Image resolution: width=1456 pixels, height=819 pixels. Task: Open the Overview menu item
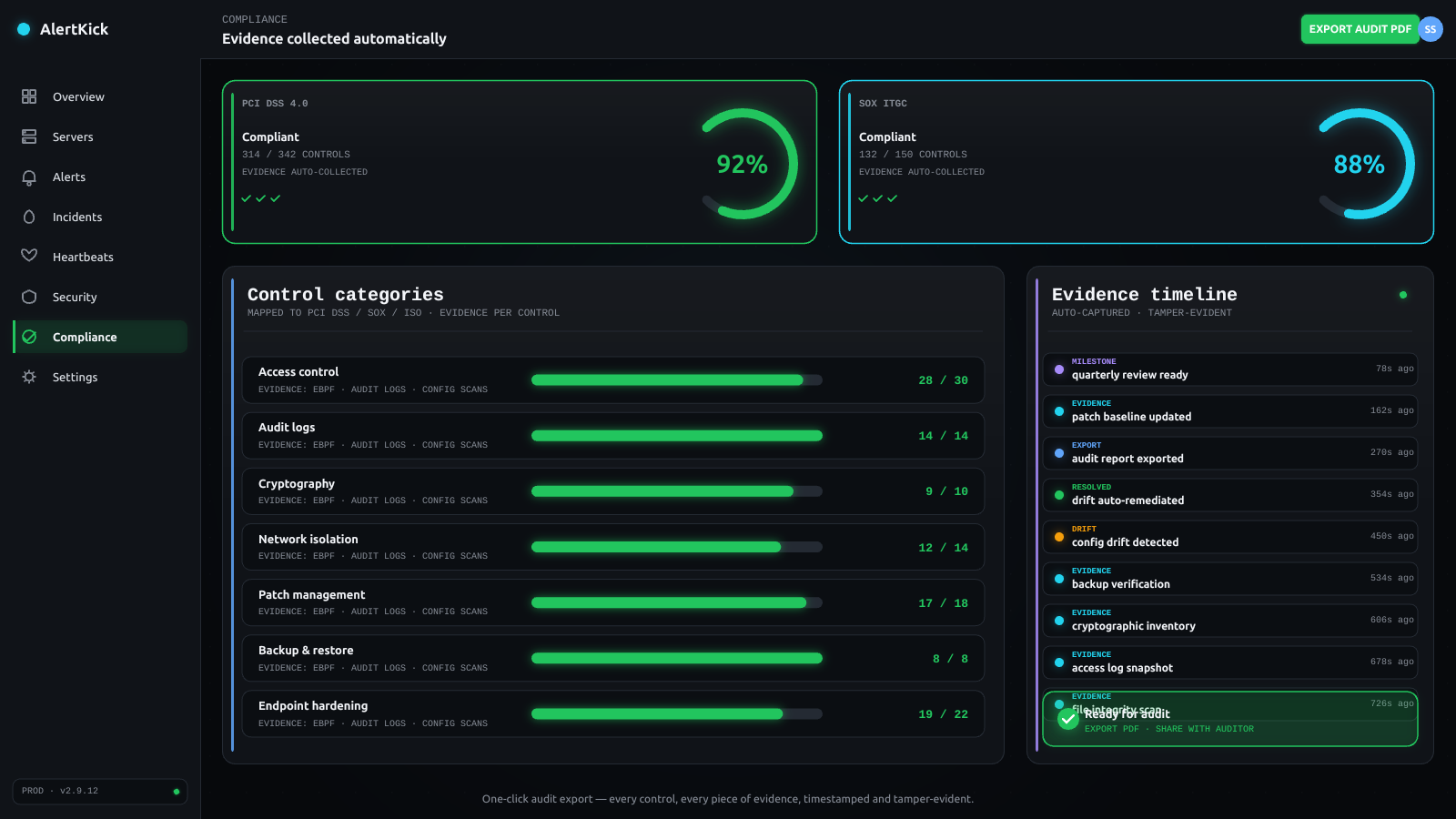[x=100, y=96]
